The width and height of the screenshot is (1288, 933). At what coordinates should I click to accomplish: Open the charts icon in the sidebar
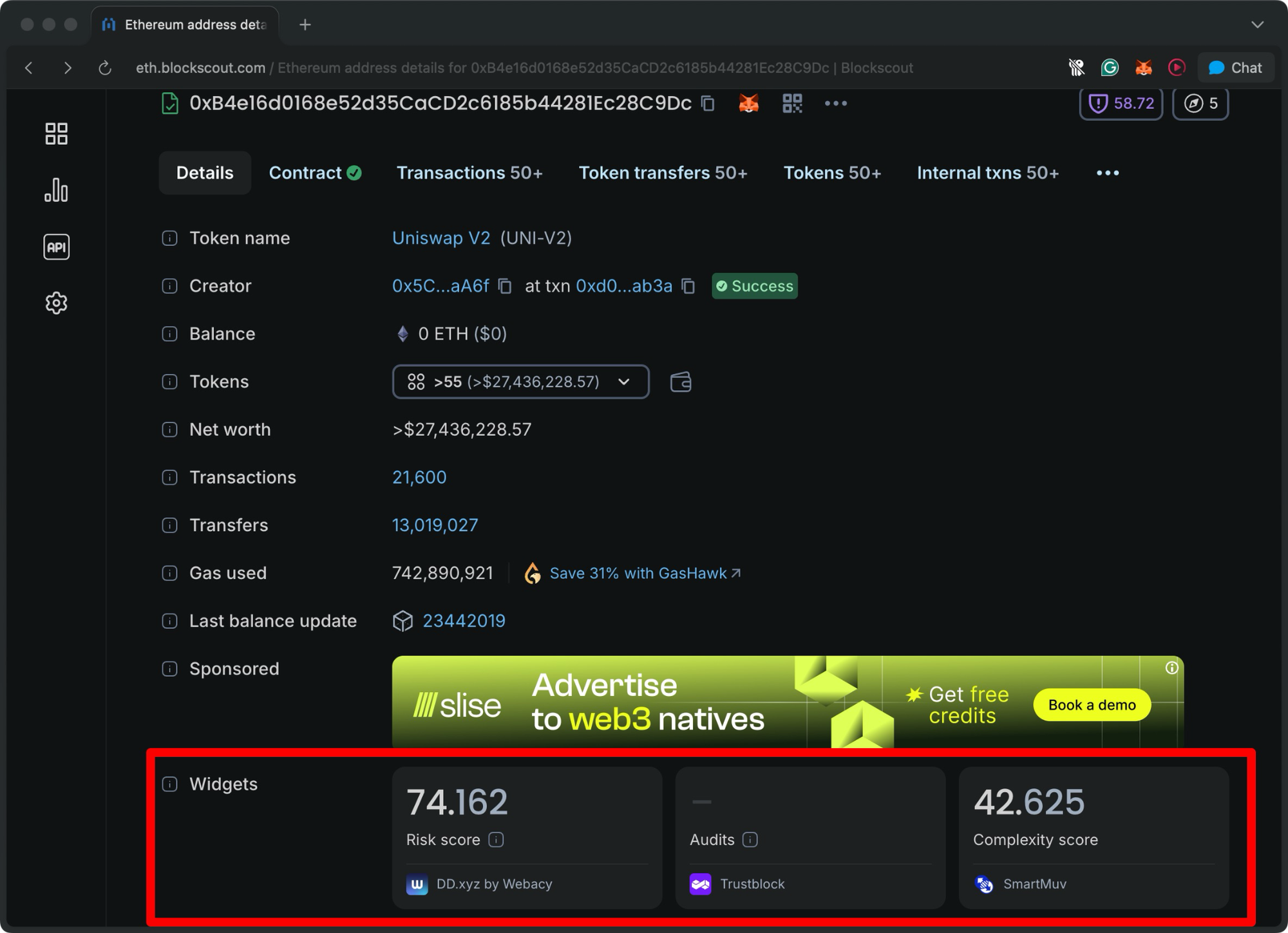pos(56,190)
